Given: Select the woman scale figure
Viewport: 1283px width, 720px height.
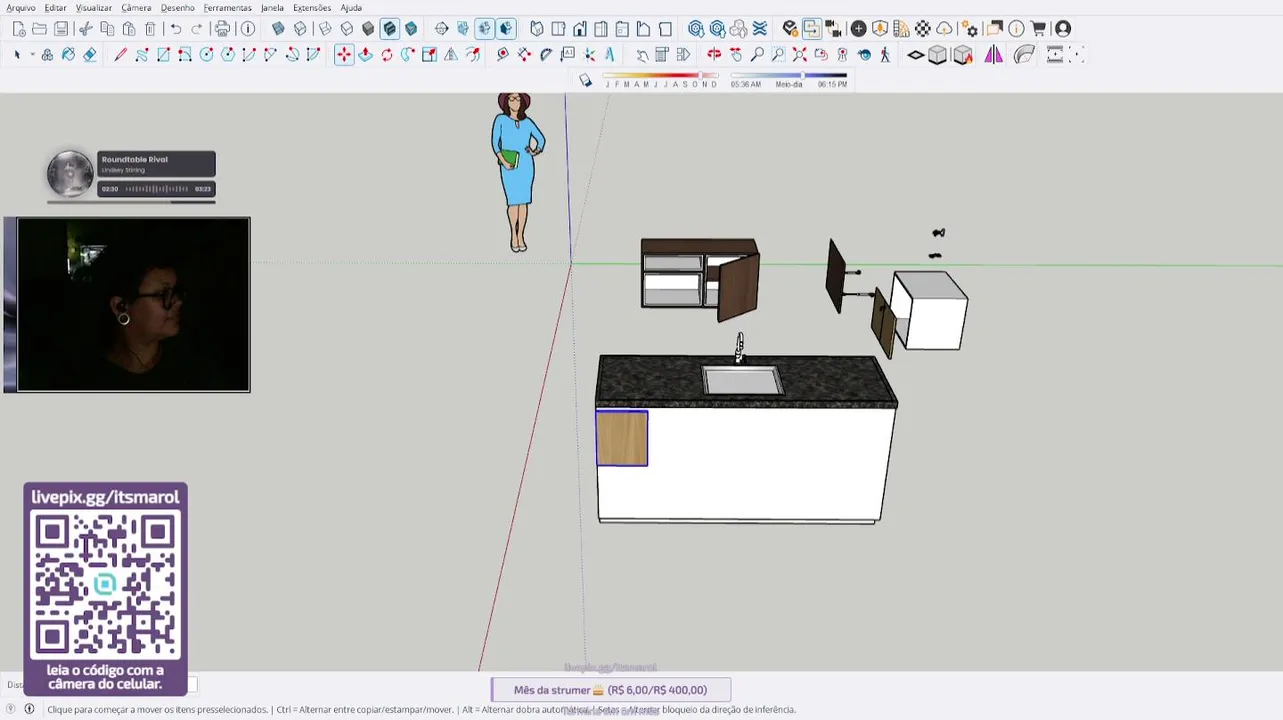Looking at the screenshot, I should [517, 172].
